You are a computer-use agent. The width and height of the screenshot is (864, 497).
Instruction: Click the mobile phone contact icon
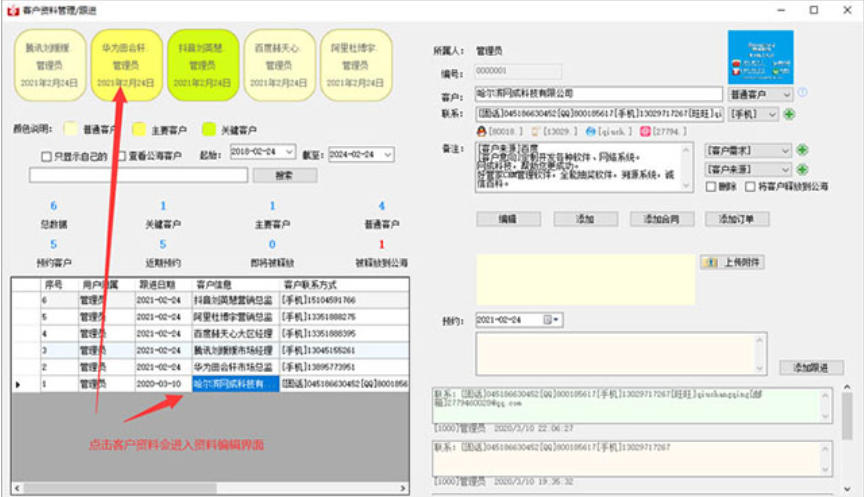click(x=536, y=131)
